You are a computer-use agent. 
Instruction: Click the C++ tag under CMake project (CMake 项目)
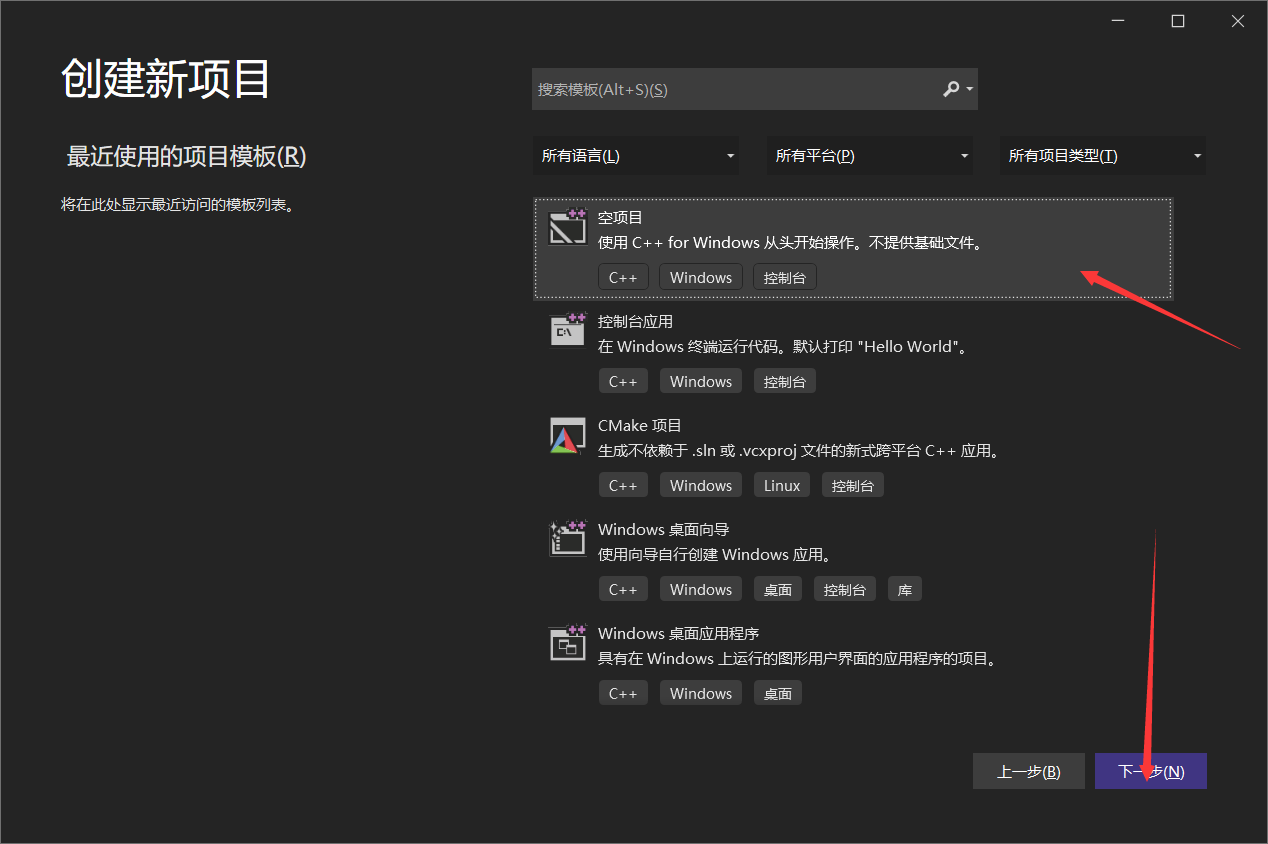[x=623, y=485]
